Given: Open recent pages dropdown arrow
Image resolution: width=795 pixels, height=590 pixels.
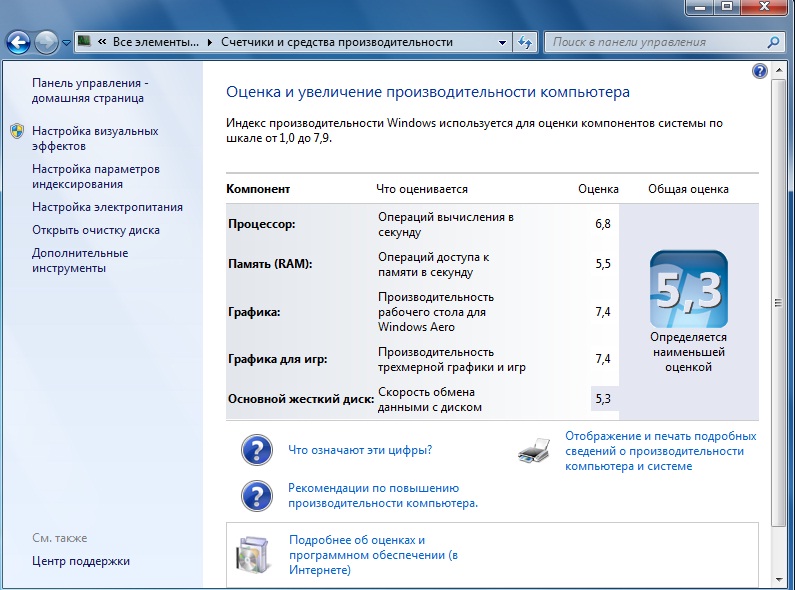Looking at the screenshot, I should (x=66, y=43).
